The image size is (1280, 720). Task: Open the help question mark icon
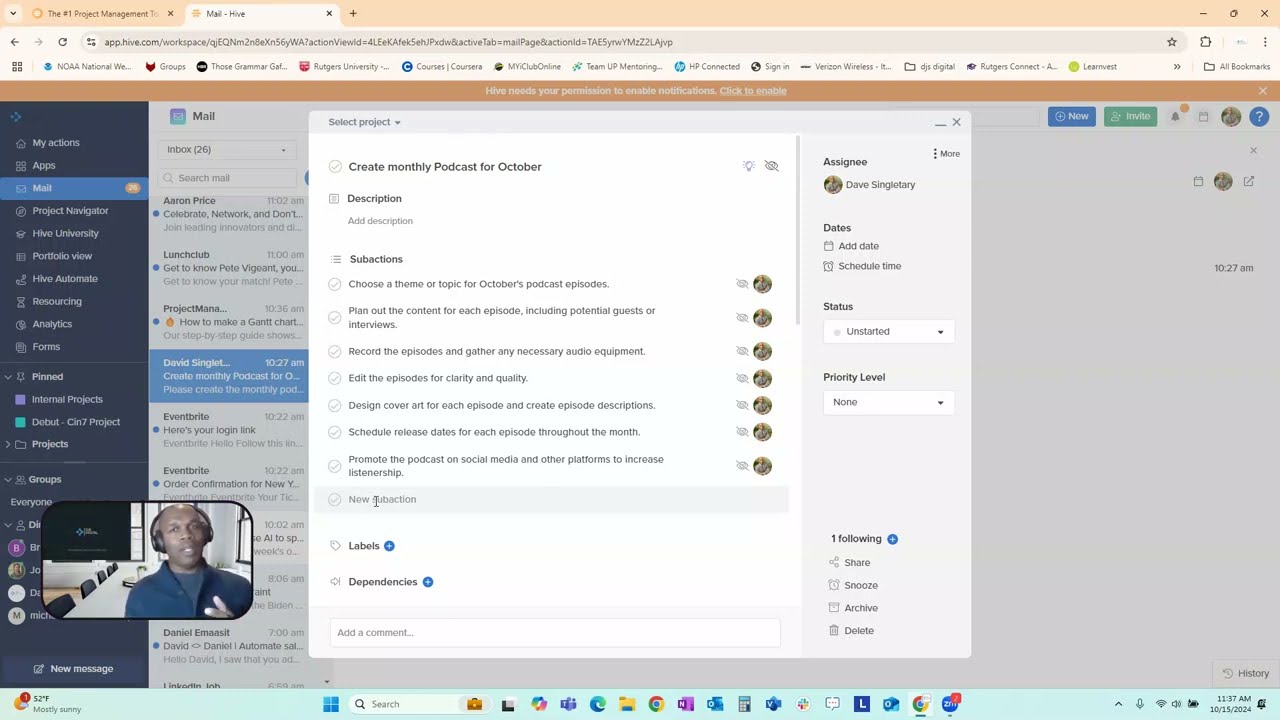(1260, 116)
